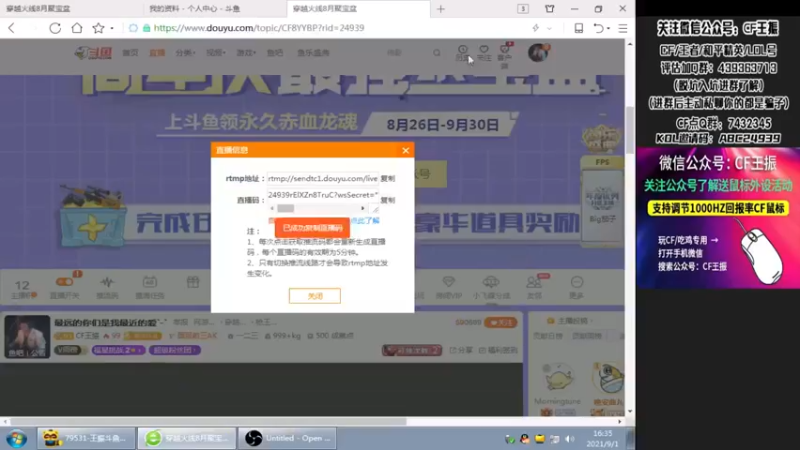Click the Douyu search input box

tap(406, 53)
